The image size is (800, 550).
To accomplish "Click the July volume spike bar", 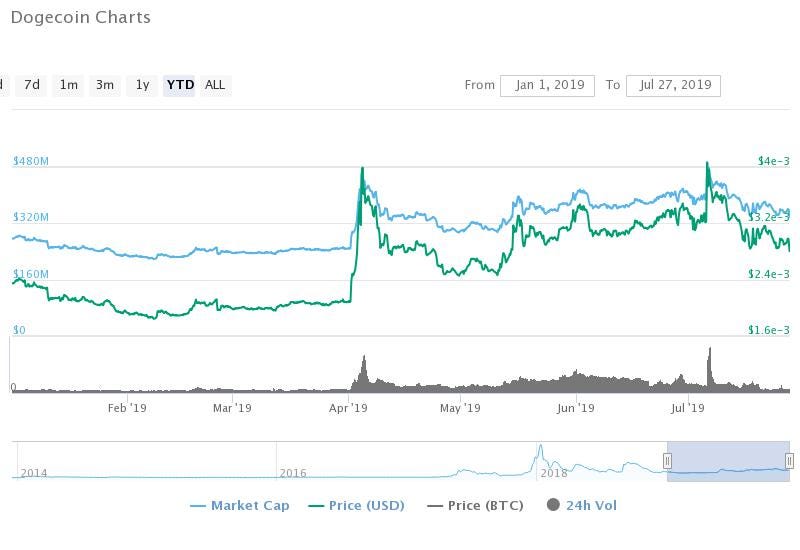I will pos(709,370).
